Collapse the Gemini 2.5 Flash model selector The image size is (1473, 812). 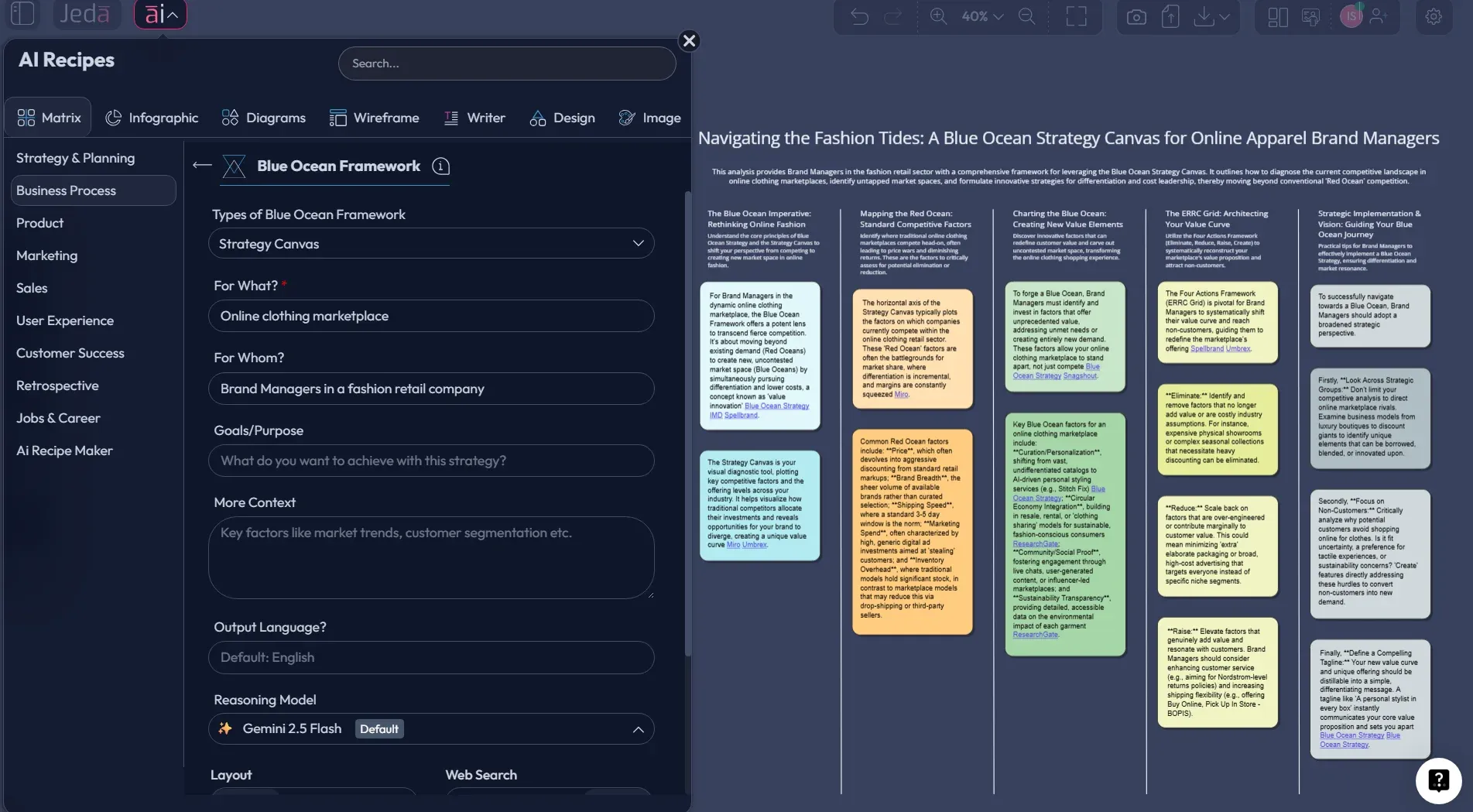point(638,728)
